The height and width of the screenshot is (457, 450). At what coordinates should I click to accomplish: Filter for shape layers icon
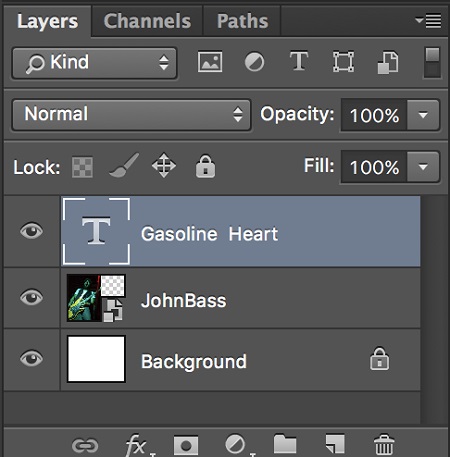tap(343, 62)
